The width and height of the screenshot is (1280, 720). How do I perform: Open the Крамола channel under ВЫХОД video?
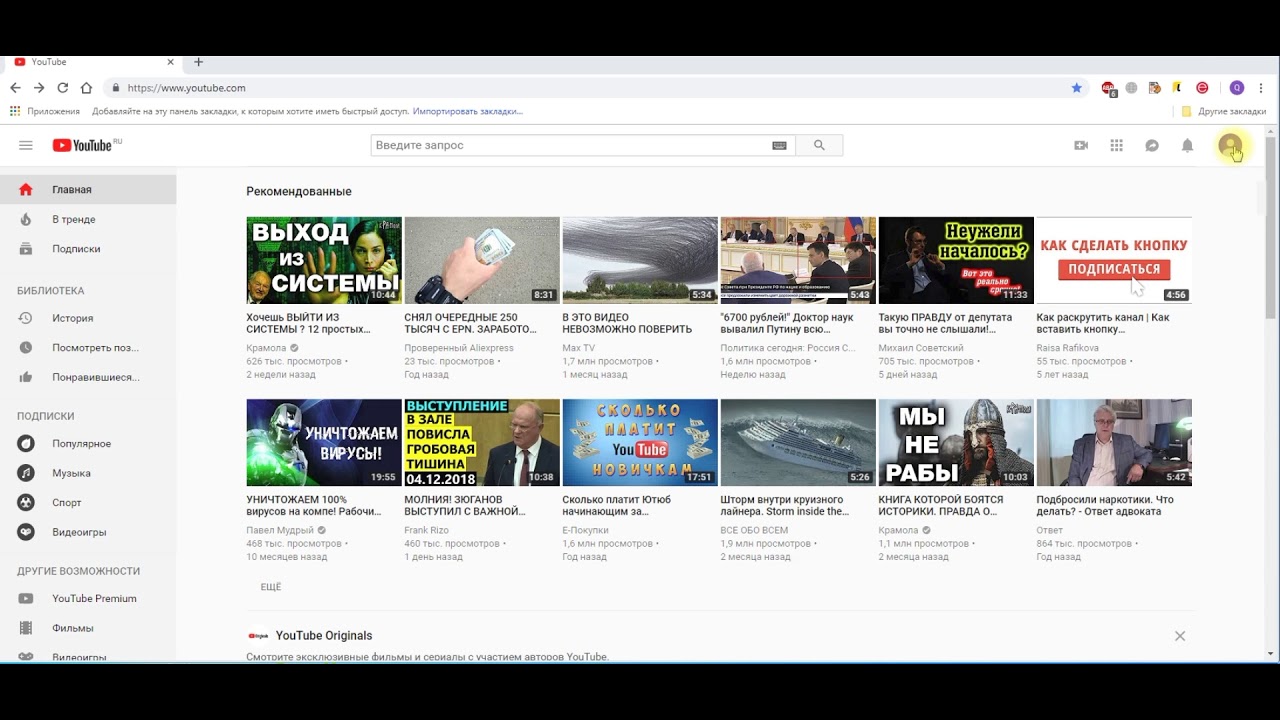(x=266, y=348)
